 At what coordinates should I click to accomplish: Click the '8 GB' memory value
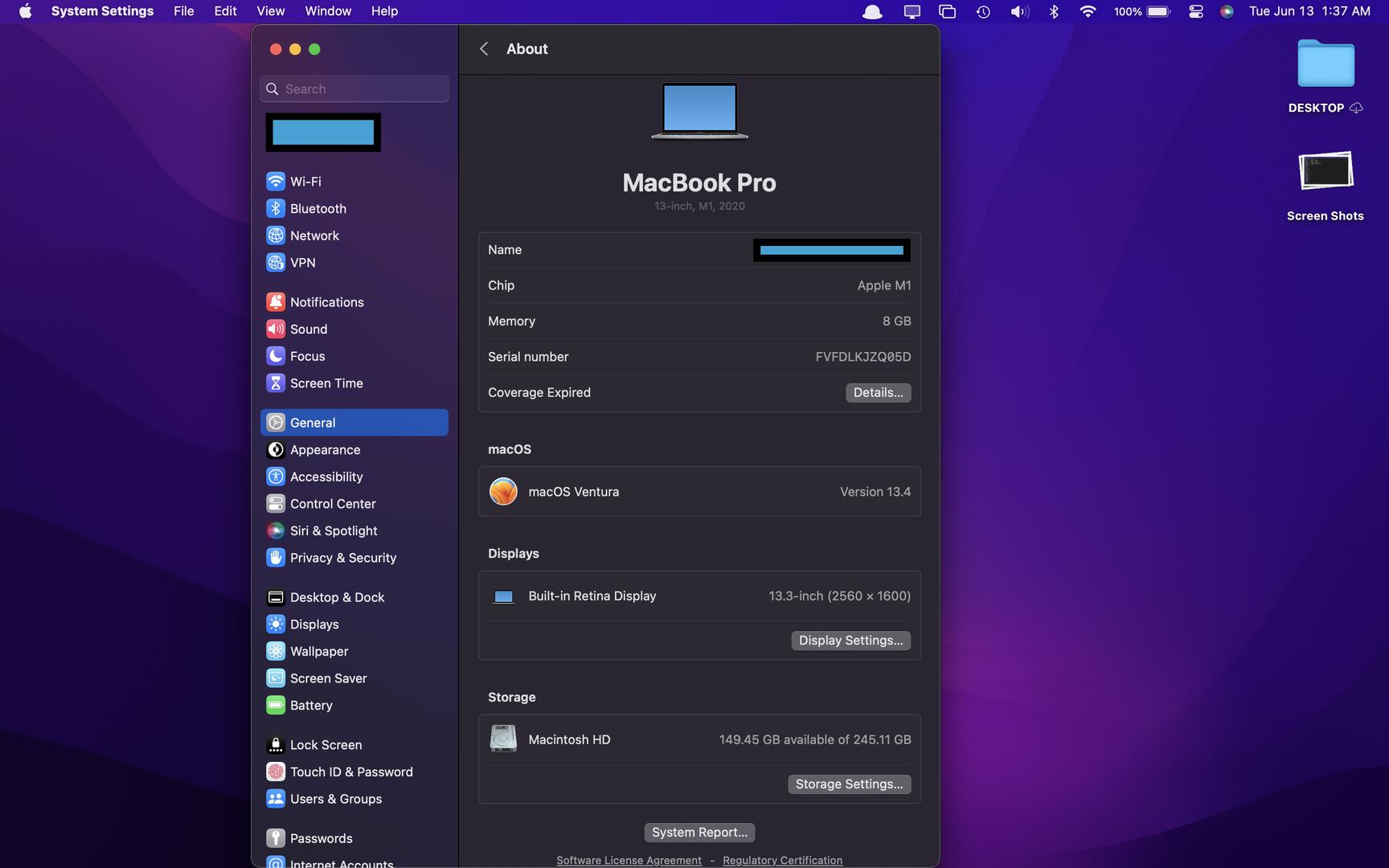click(x=897, y=321)
